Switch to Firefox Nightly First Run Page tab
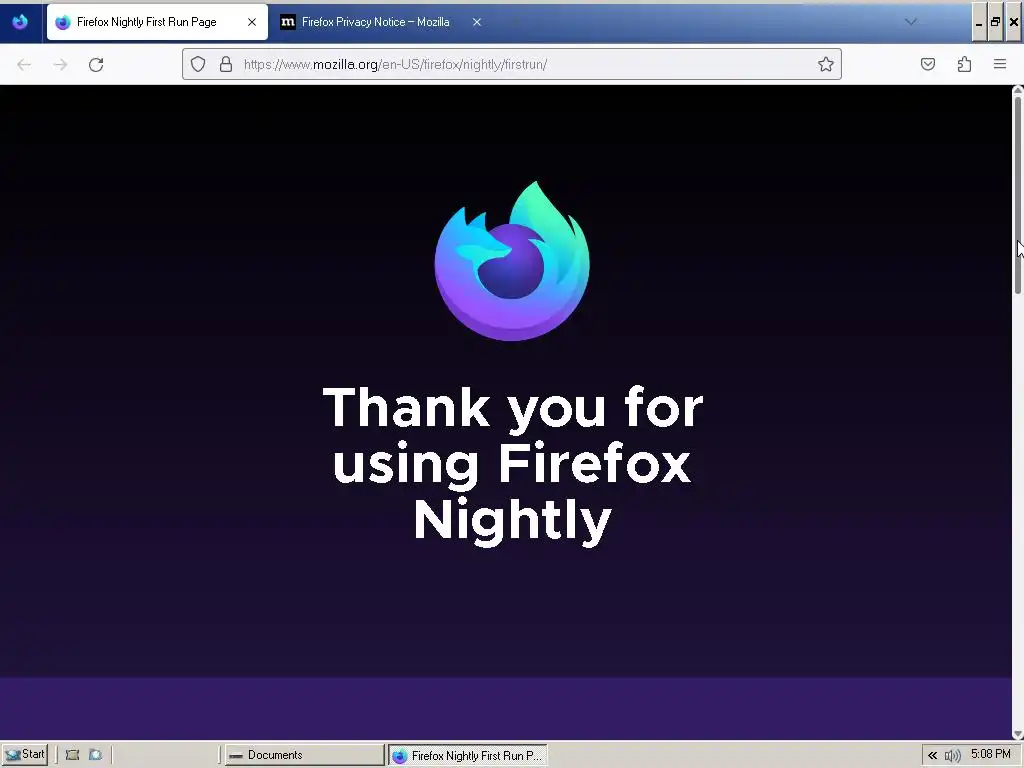The width and height of the screenshot is (1024, 768). tap(157, 22)
